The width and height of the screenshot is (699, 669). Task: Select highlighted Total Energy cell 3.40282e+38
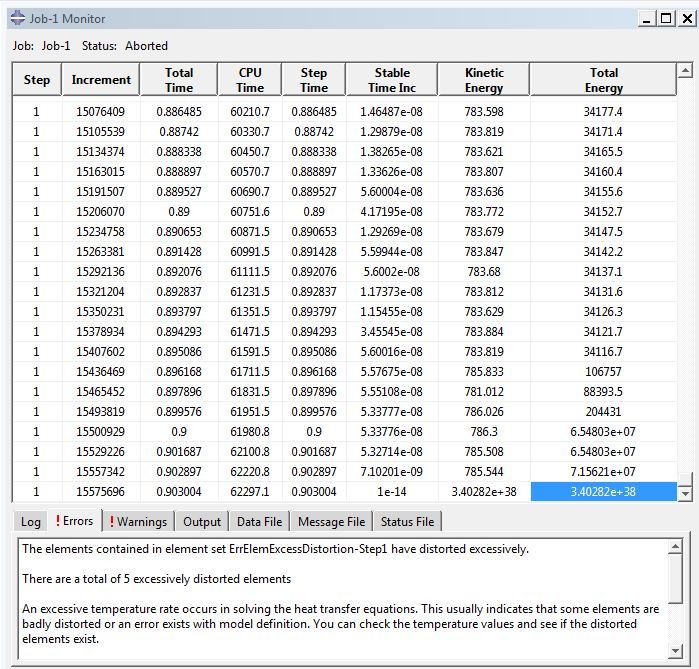click(604, 492)
